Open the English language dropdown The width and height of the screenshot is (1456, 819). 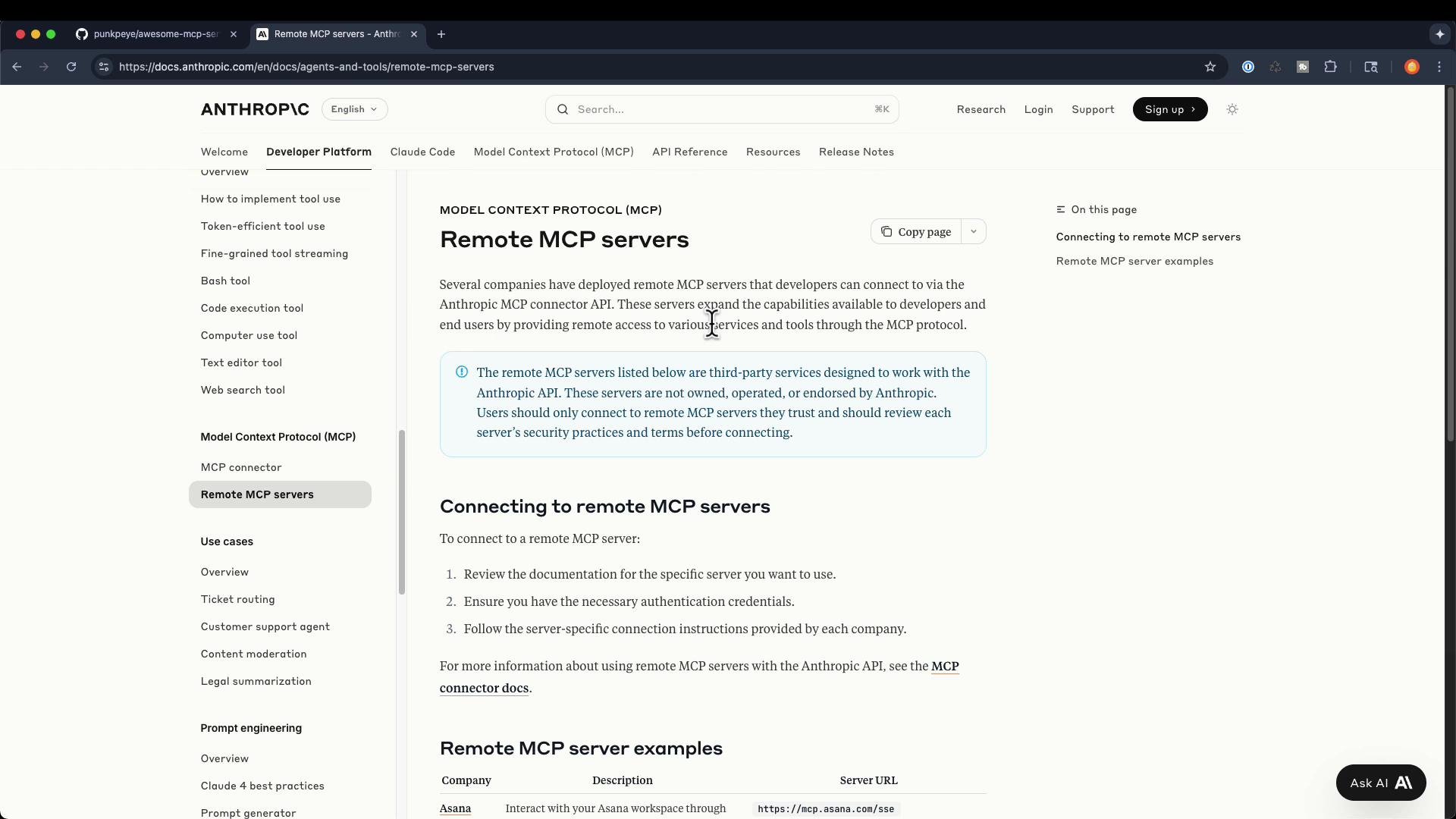(x=354, y=109)
